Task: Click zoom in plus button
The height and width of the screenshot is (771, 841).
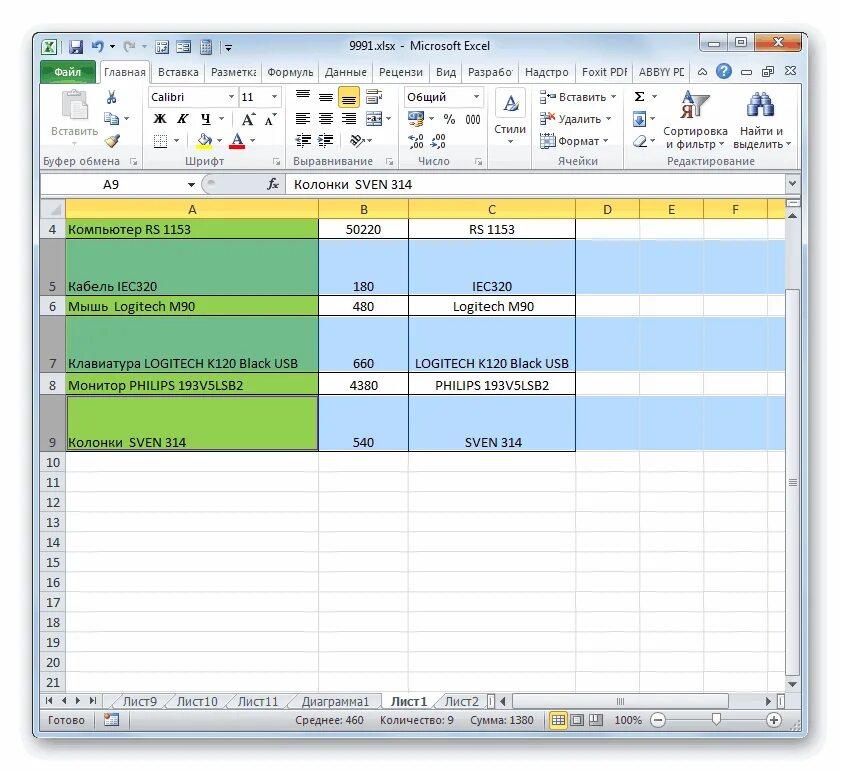Action: click(x=773, y=721)
